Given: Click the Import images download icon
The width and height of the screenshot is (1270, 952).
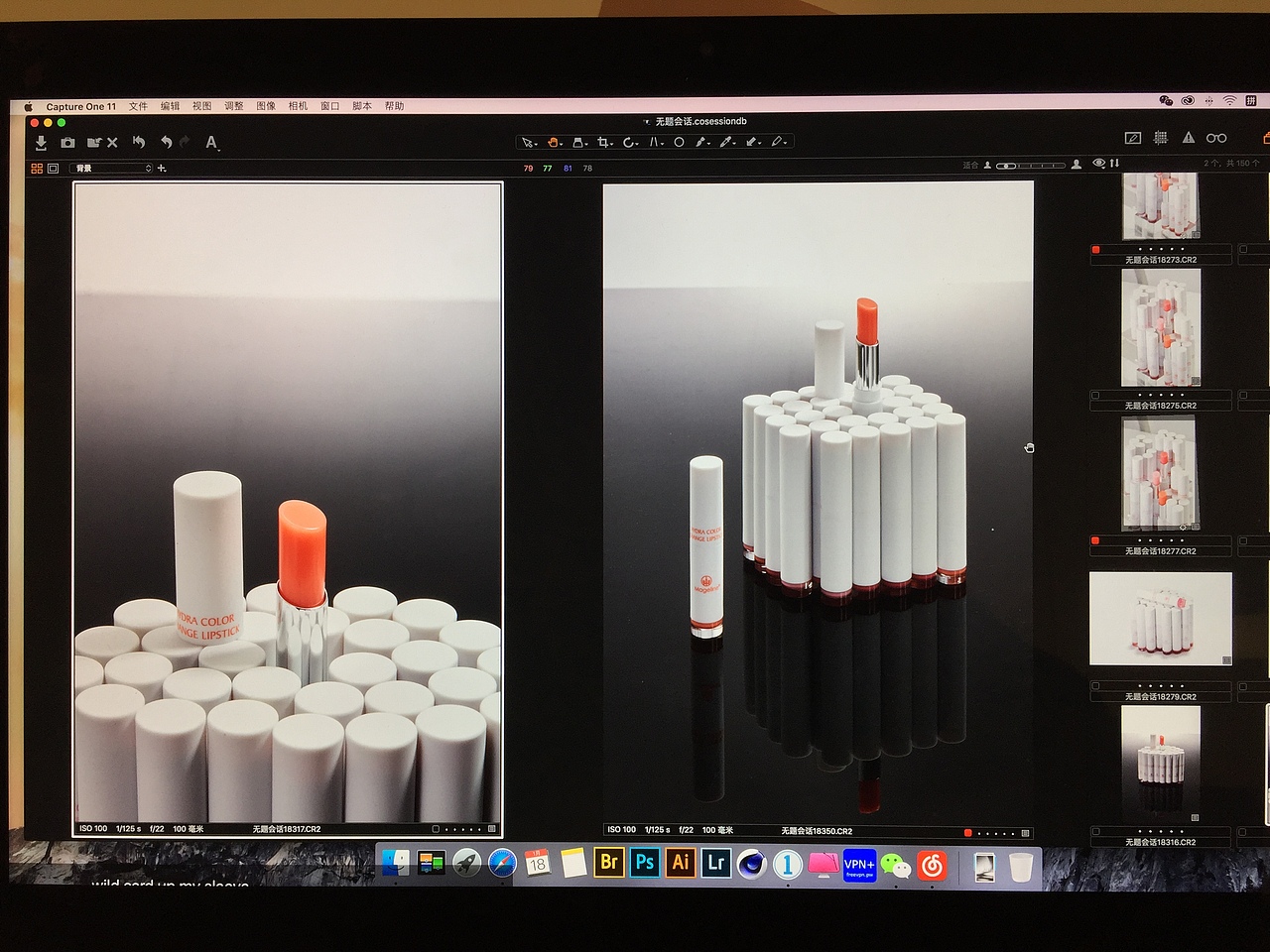Looking at the screenshot, I should (x=41, y=143).
